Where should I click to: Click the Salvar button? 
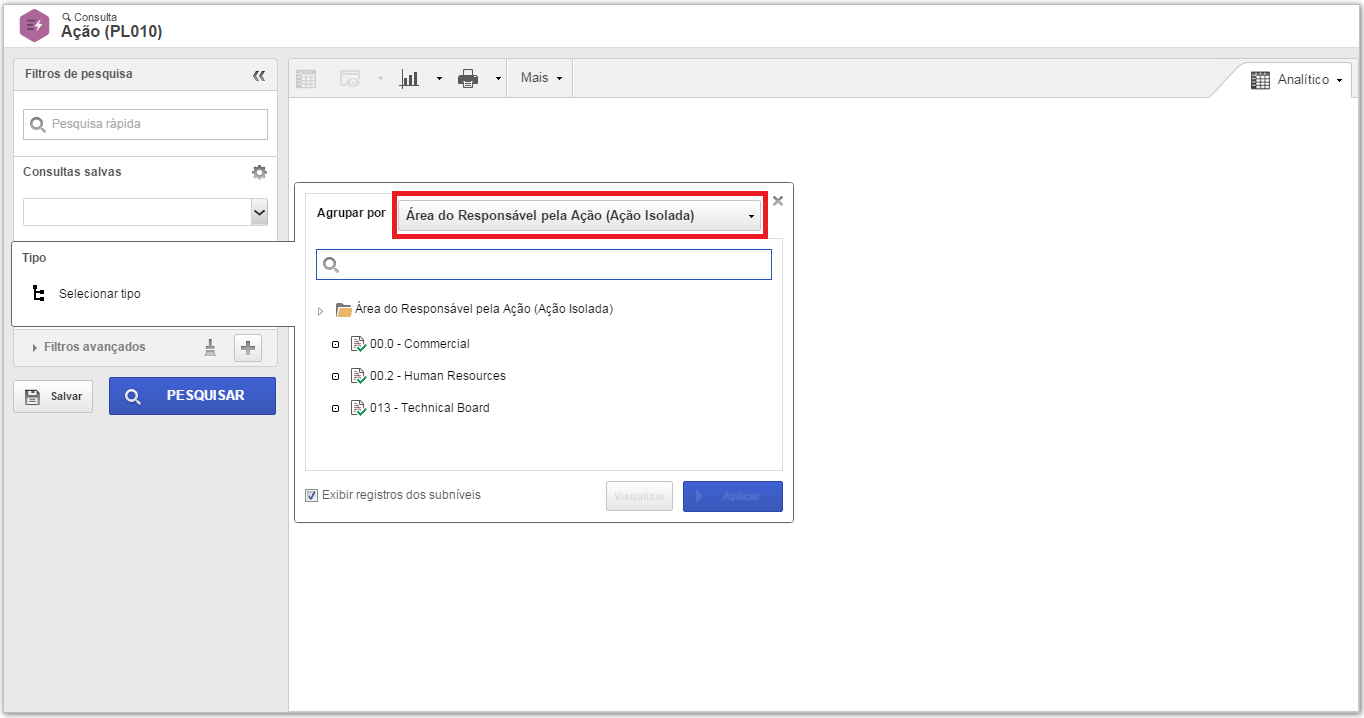point(53,396)
